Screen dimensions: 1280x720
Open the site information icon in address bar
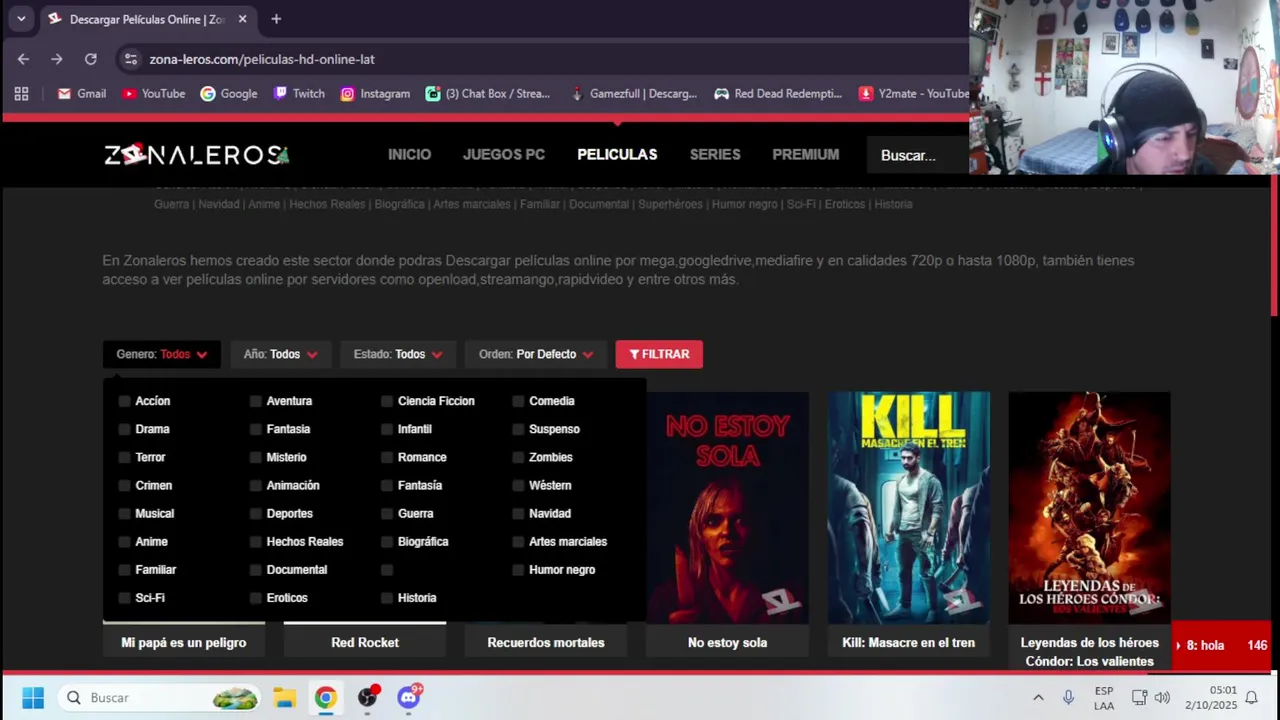click(131, 59)
